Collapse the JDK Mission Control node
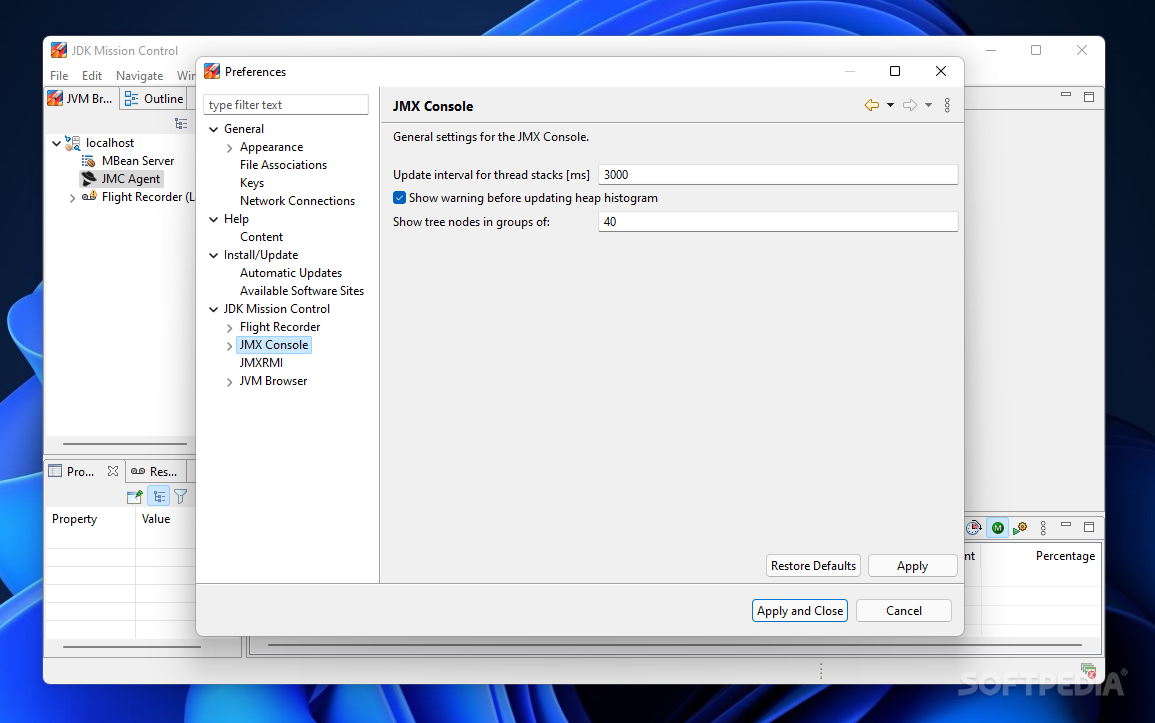This screenshot has width=1155, height=723. tap(214, 310)
